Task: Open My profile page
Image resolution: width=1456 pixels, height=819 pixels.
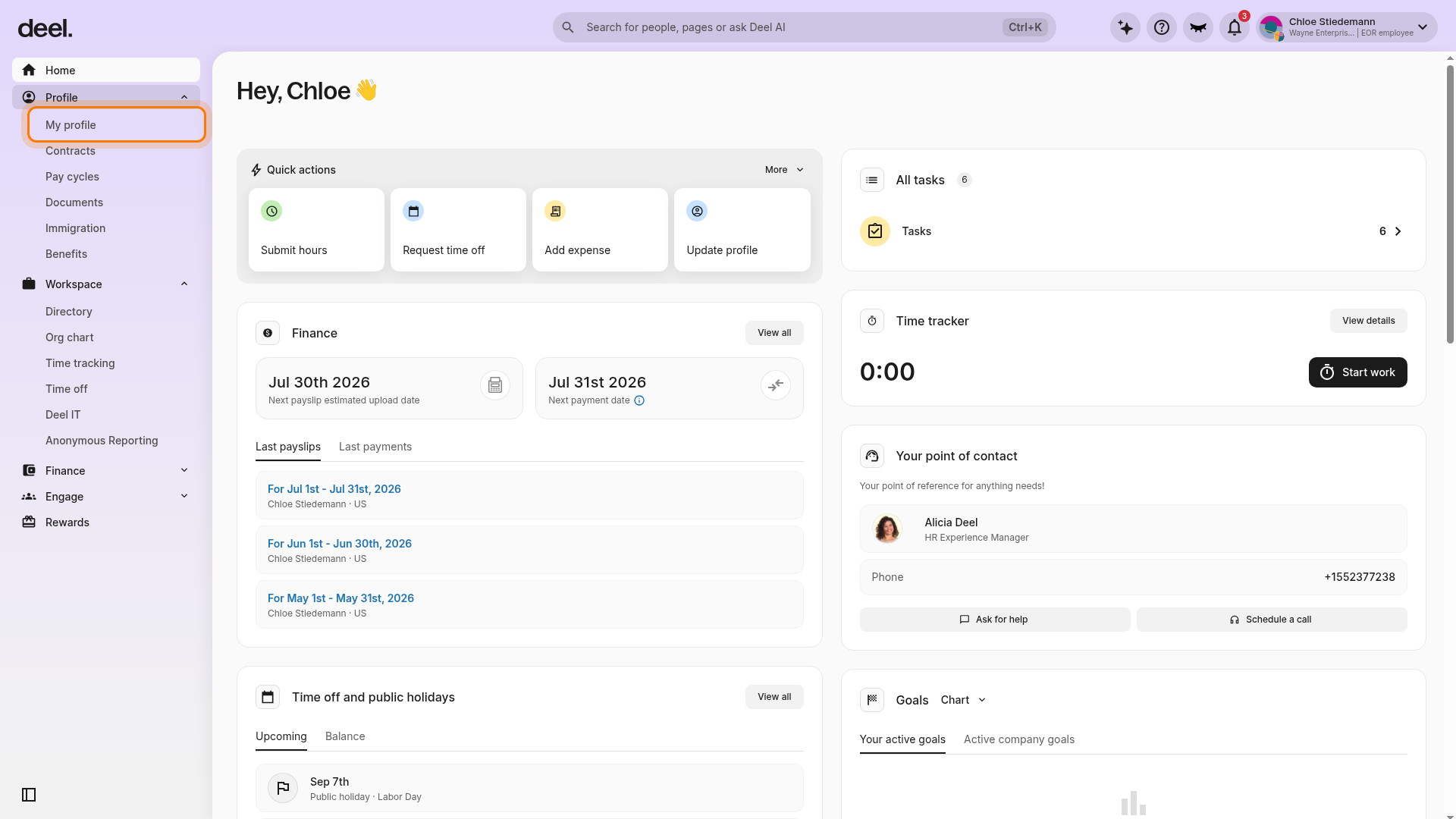Action: point(117,124)
